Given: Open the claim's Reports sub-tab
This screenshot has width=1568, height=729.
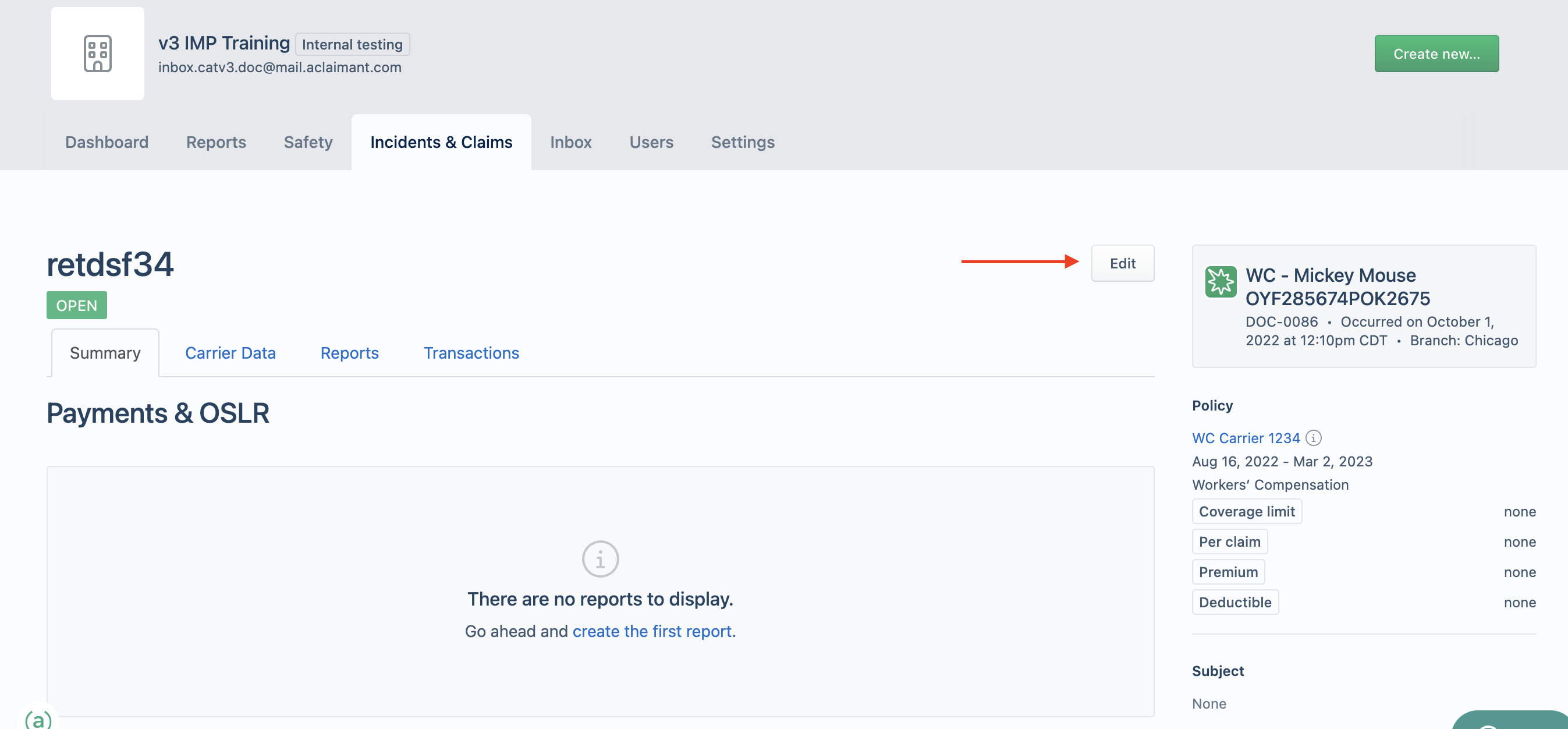Looking at the screenshot, I should pyautogui.click(x=349, y=353).
